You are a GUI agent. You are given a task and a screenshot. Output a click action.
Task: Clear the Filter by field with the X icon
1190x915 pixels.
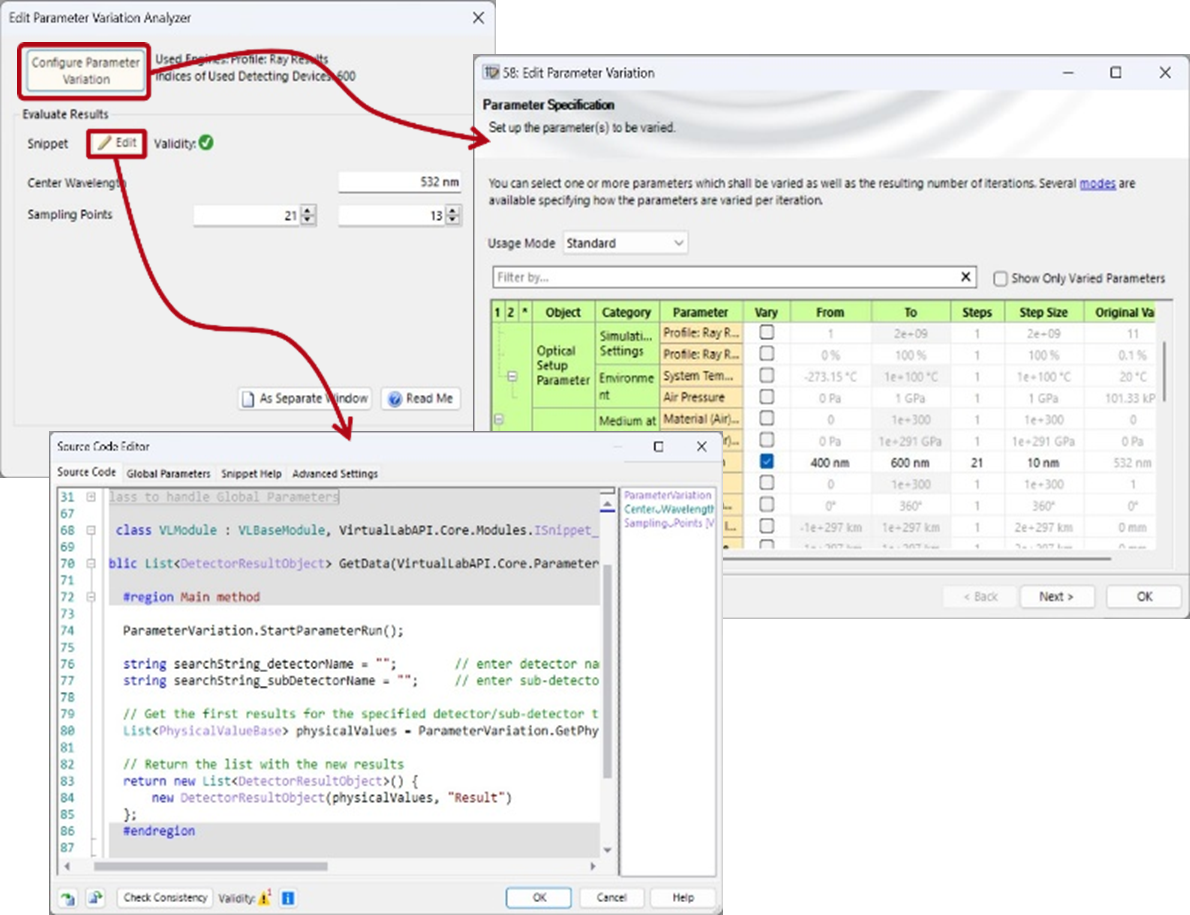965,277
